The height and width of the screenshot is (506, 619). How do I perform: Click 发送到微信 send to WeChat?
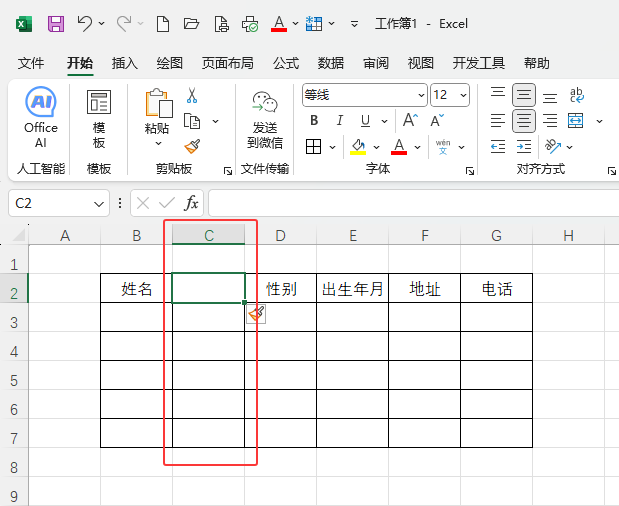[265, 120]
